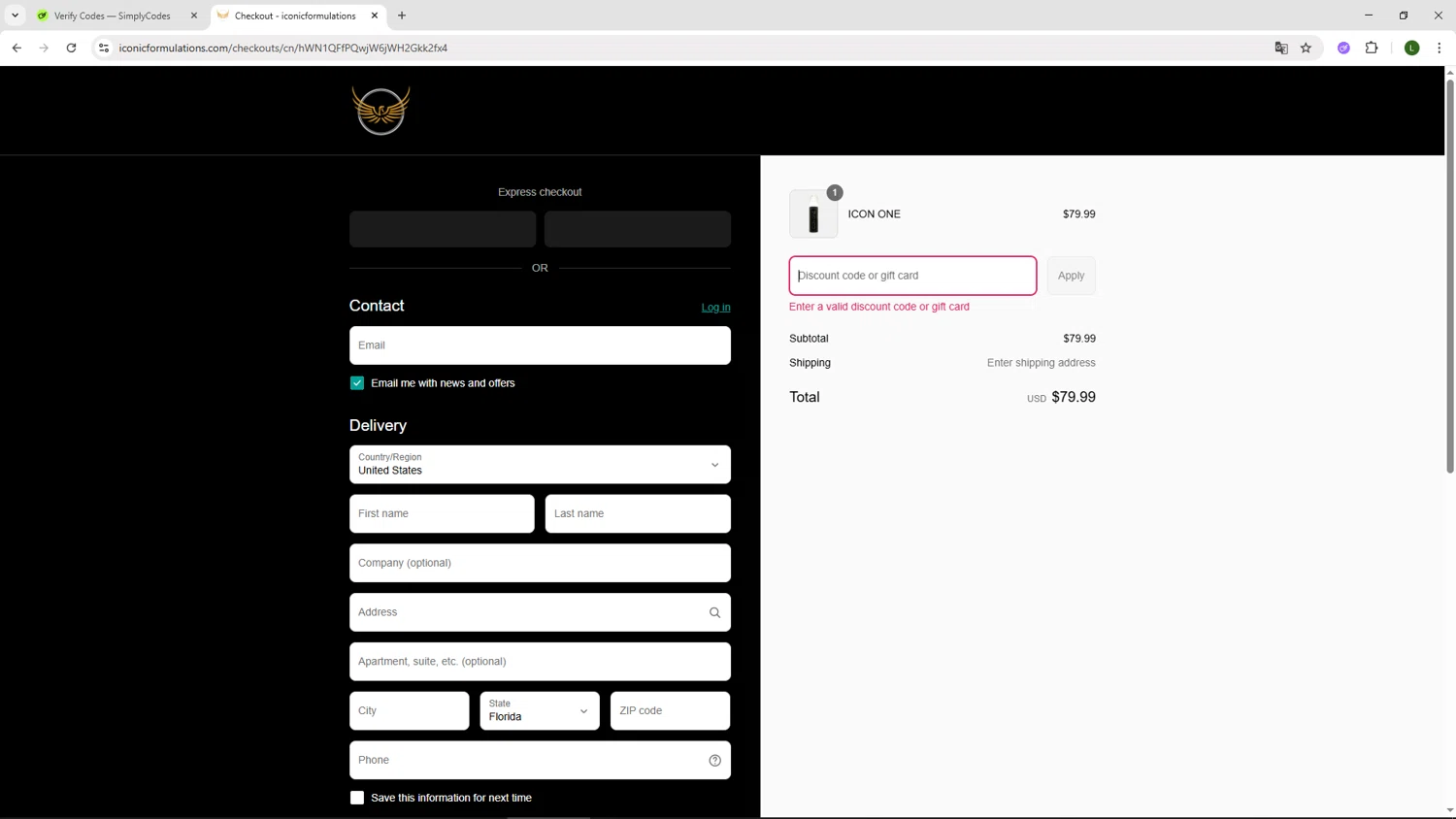Open a new browser tab
This screenshot has height=819, width=1456.
(402, 16)
